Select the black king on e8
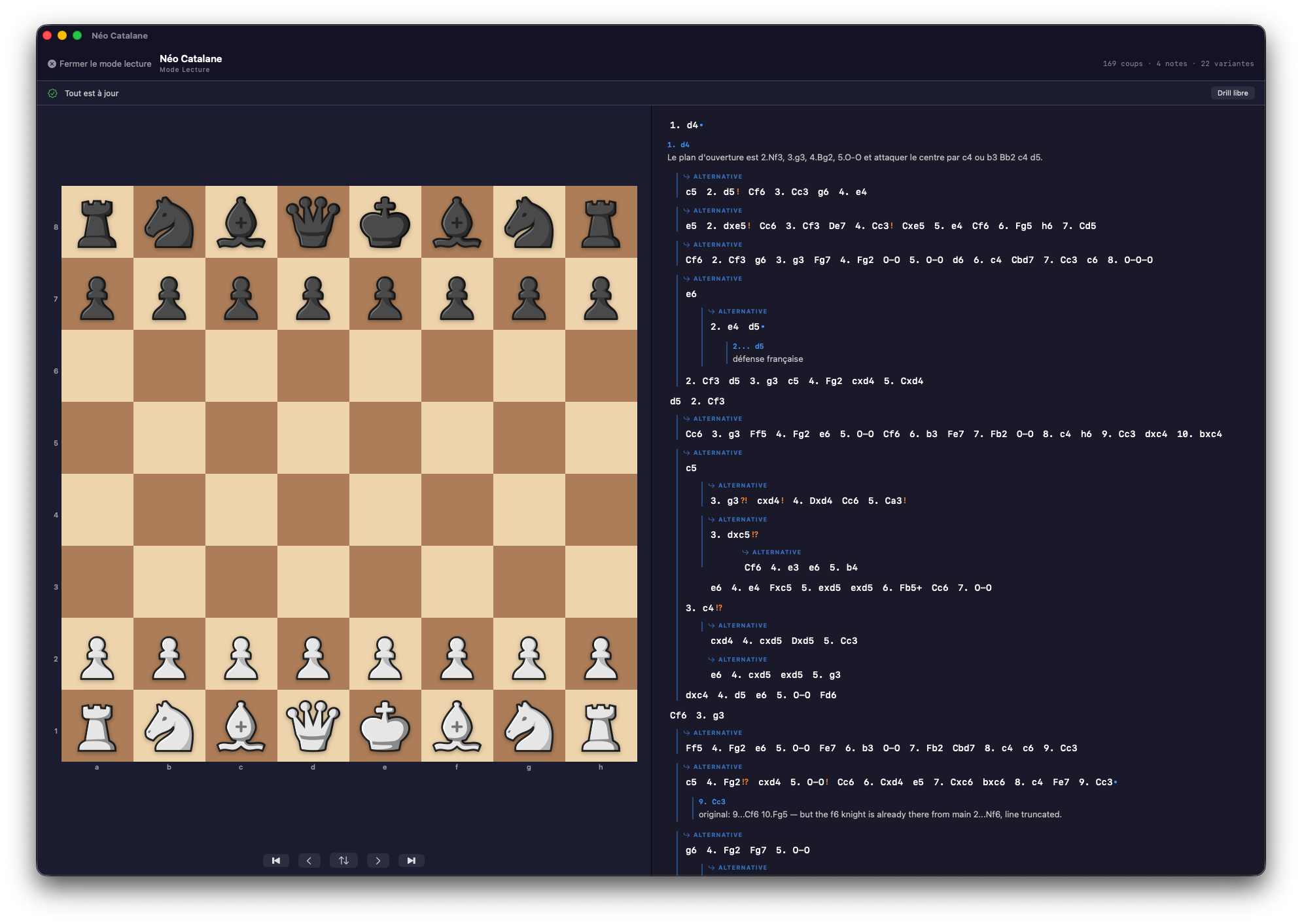Screen dimensions: 1302x924 click(385, 222)
